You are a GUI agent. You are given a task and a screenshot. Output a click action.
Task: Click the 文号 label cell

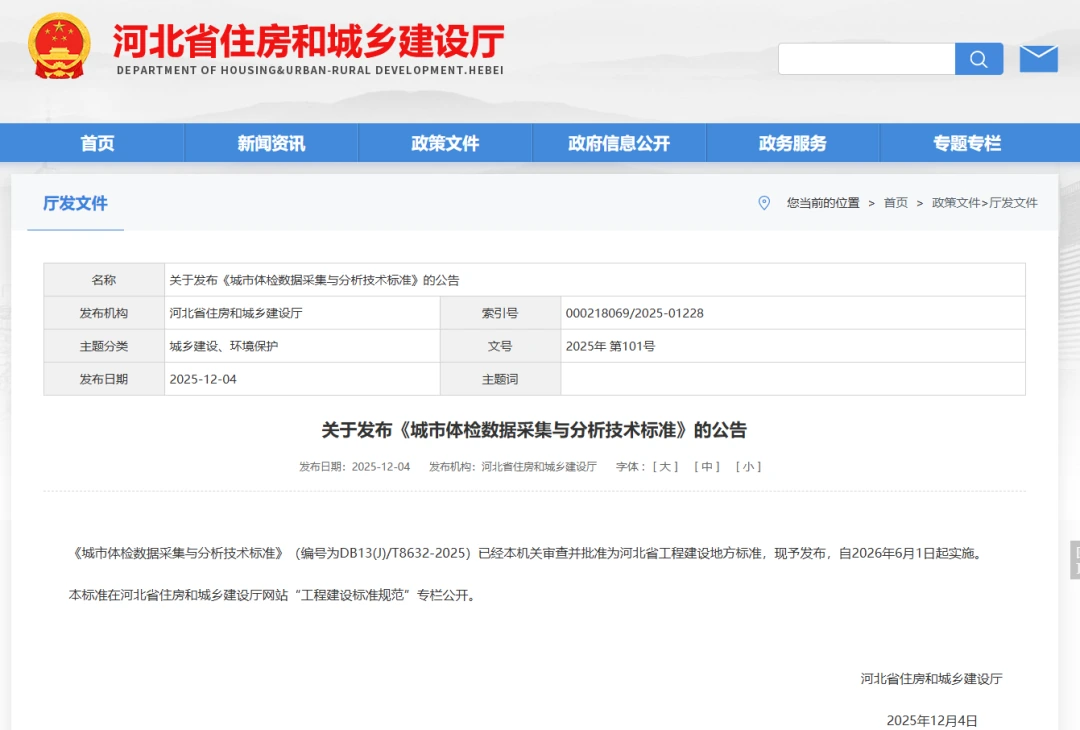pos(500,346)
